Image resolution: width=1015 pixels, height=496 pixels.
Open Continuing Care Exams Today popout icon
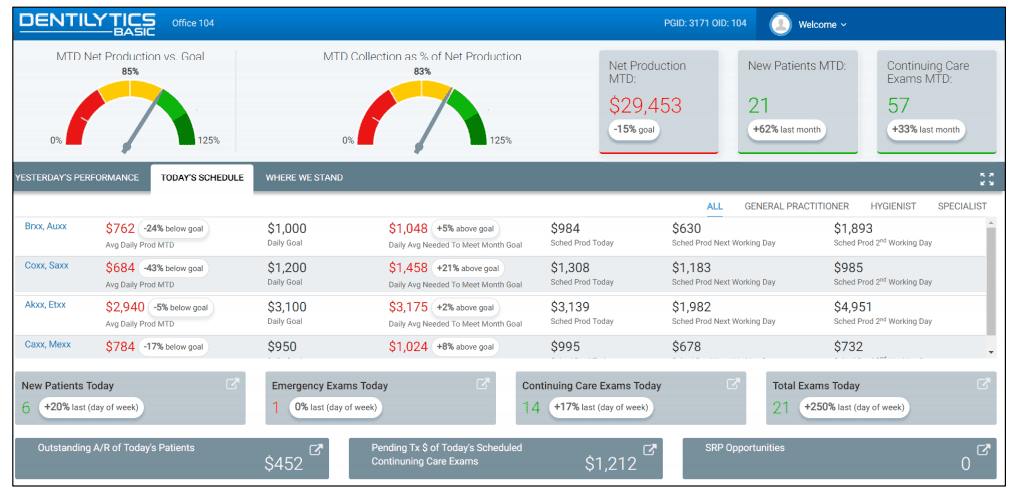tap(733, 384)
